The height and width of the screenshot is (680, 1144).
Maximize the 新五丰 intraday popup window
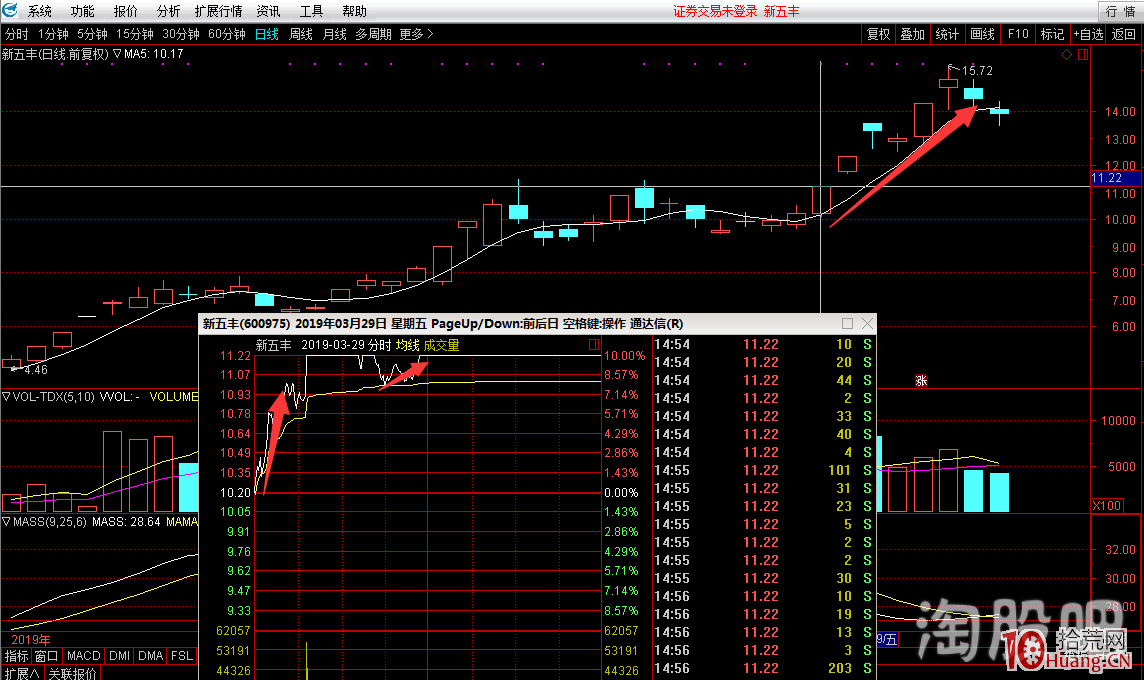pyautogui.click(x=847, y=323)
